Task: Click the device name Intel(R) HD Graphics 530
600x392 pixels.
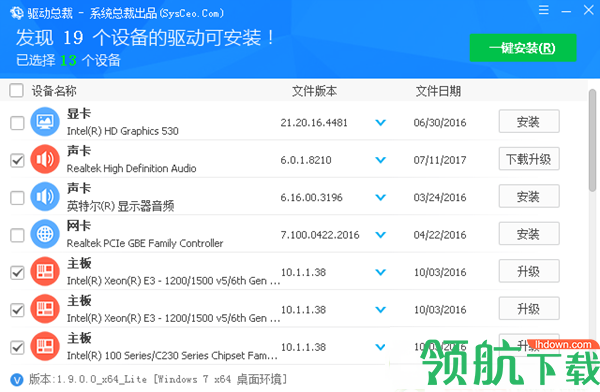Action: 122,131
